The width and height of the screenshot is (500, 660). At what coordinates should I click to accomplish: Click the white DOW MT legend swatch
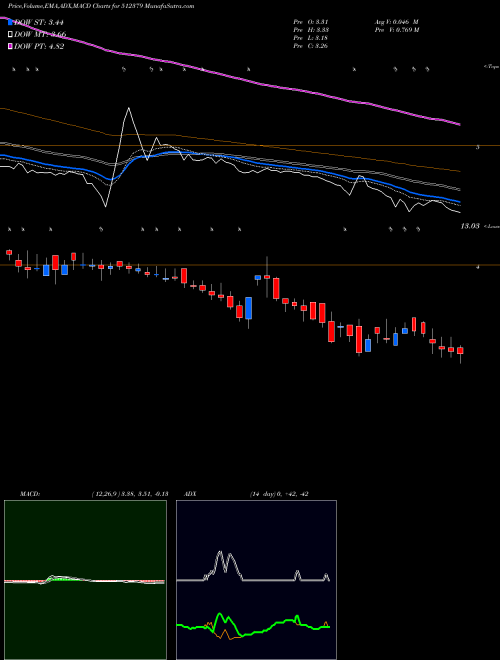coord(10,35)
